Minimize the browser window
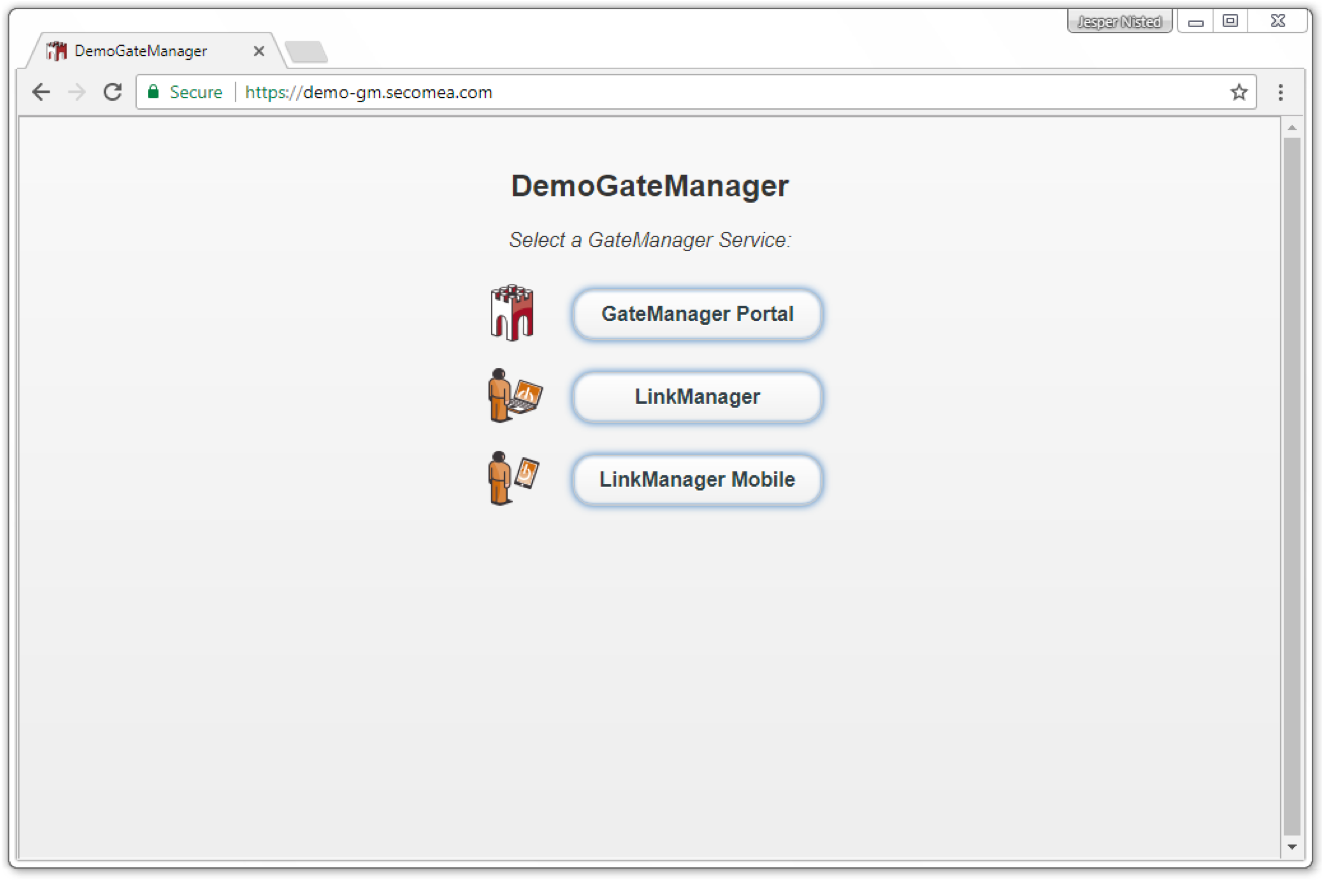 (x=1196, y=21)
